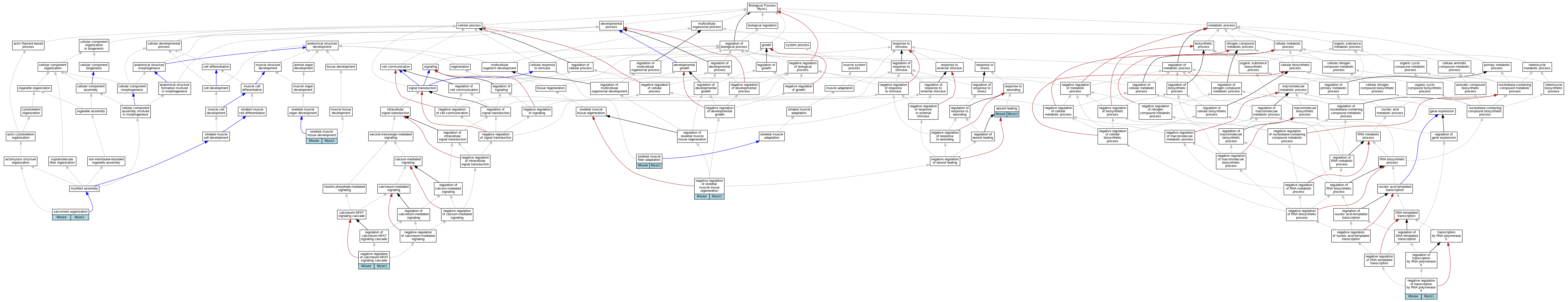
Task: Click the 'striated muscle cell development' node
Action: [216, 136]
